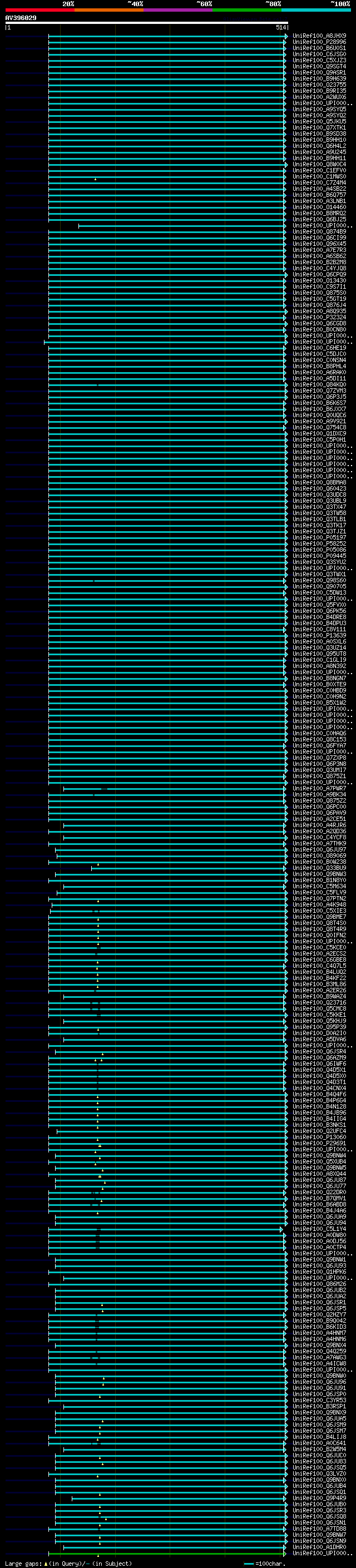
Task: Select label UniRef100_D0A2I0
Action: (319, 1033)
